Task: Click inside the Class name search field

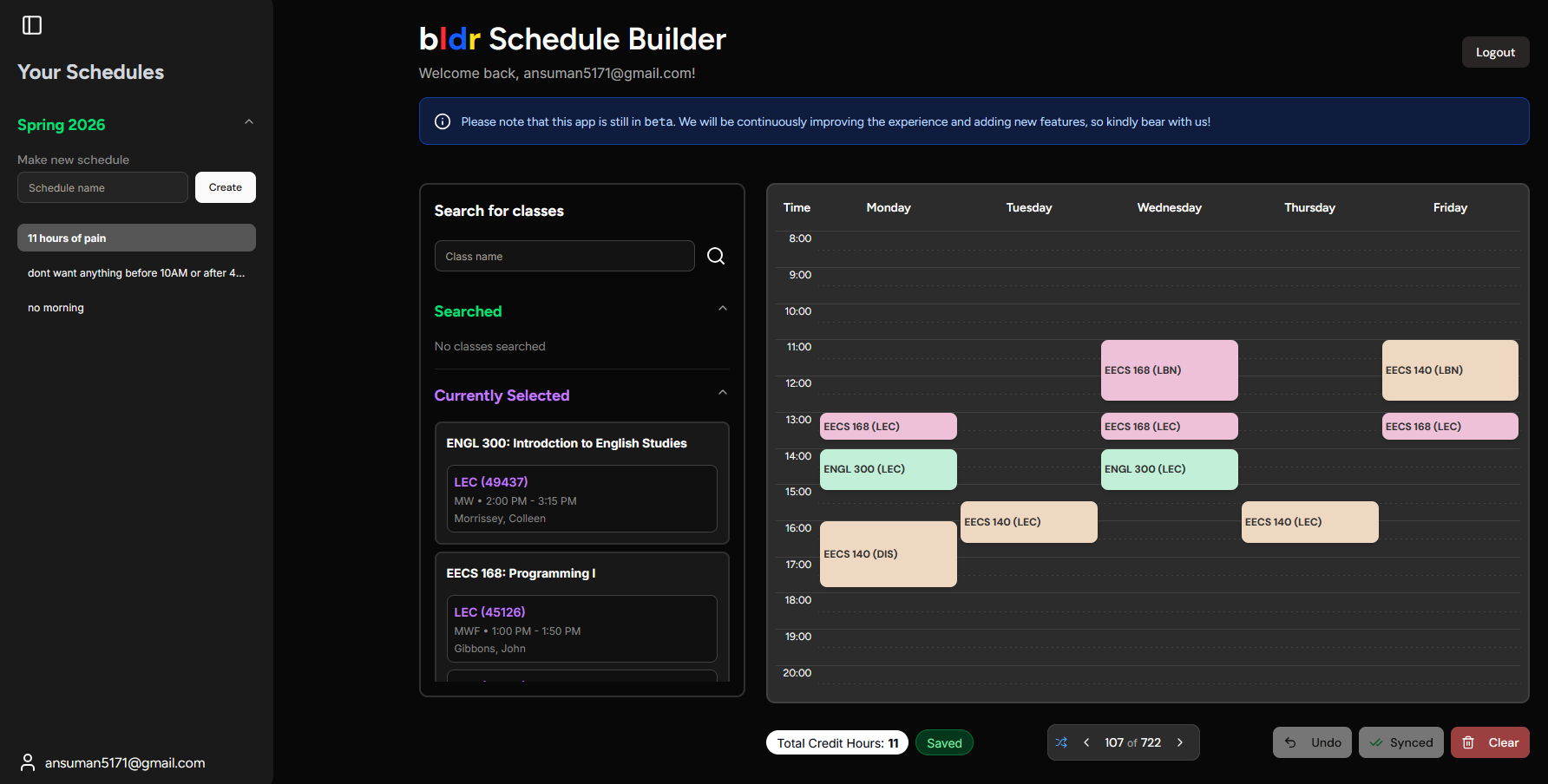Action: (x=564, y=256)
